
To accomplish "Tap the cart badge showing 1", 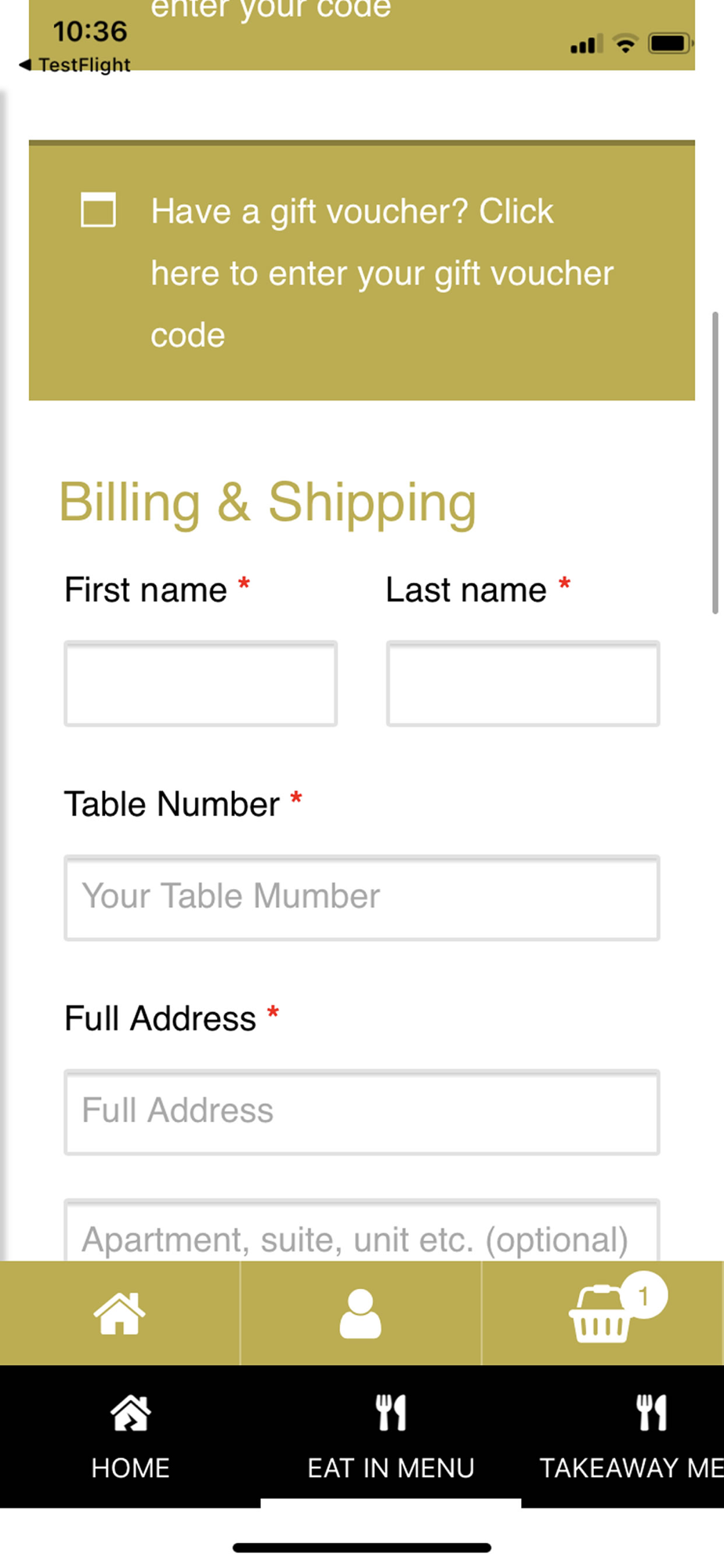I will click(644, 1295).
